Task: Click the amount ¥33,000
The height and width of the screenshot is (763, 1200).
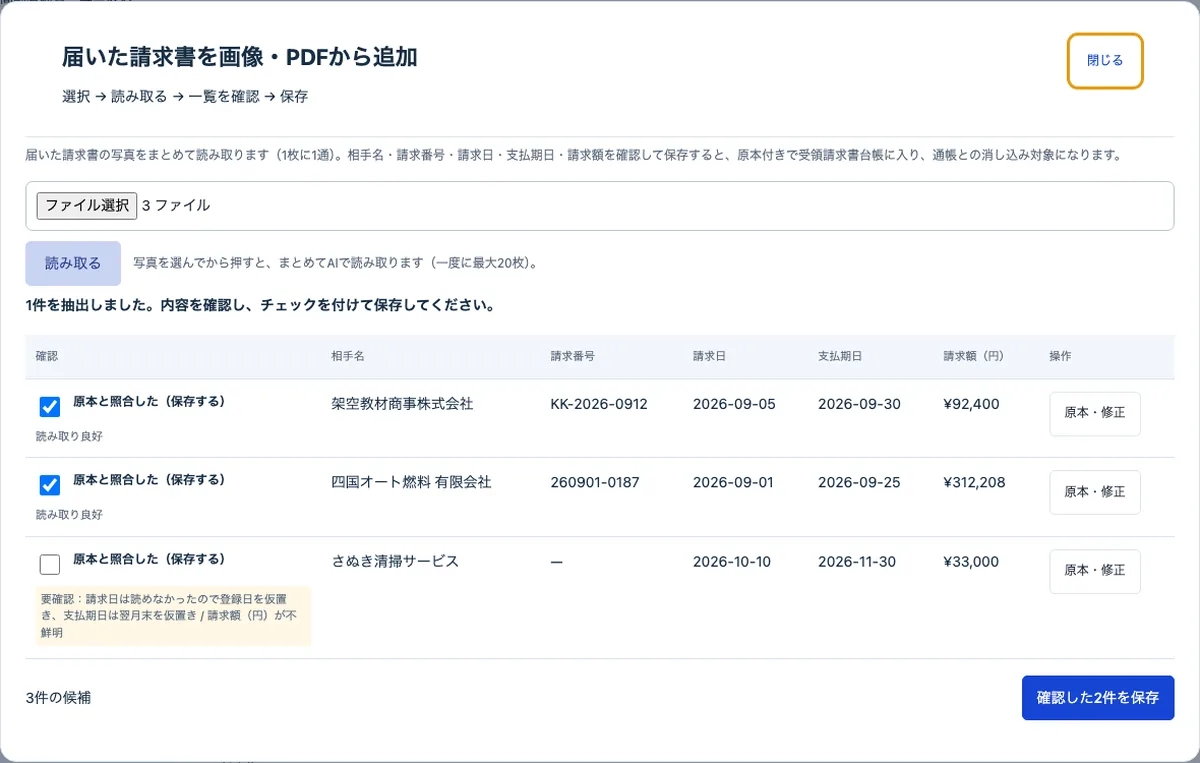Action: pyautogui.click(x=971, y=561)
